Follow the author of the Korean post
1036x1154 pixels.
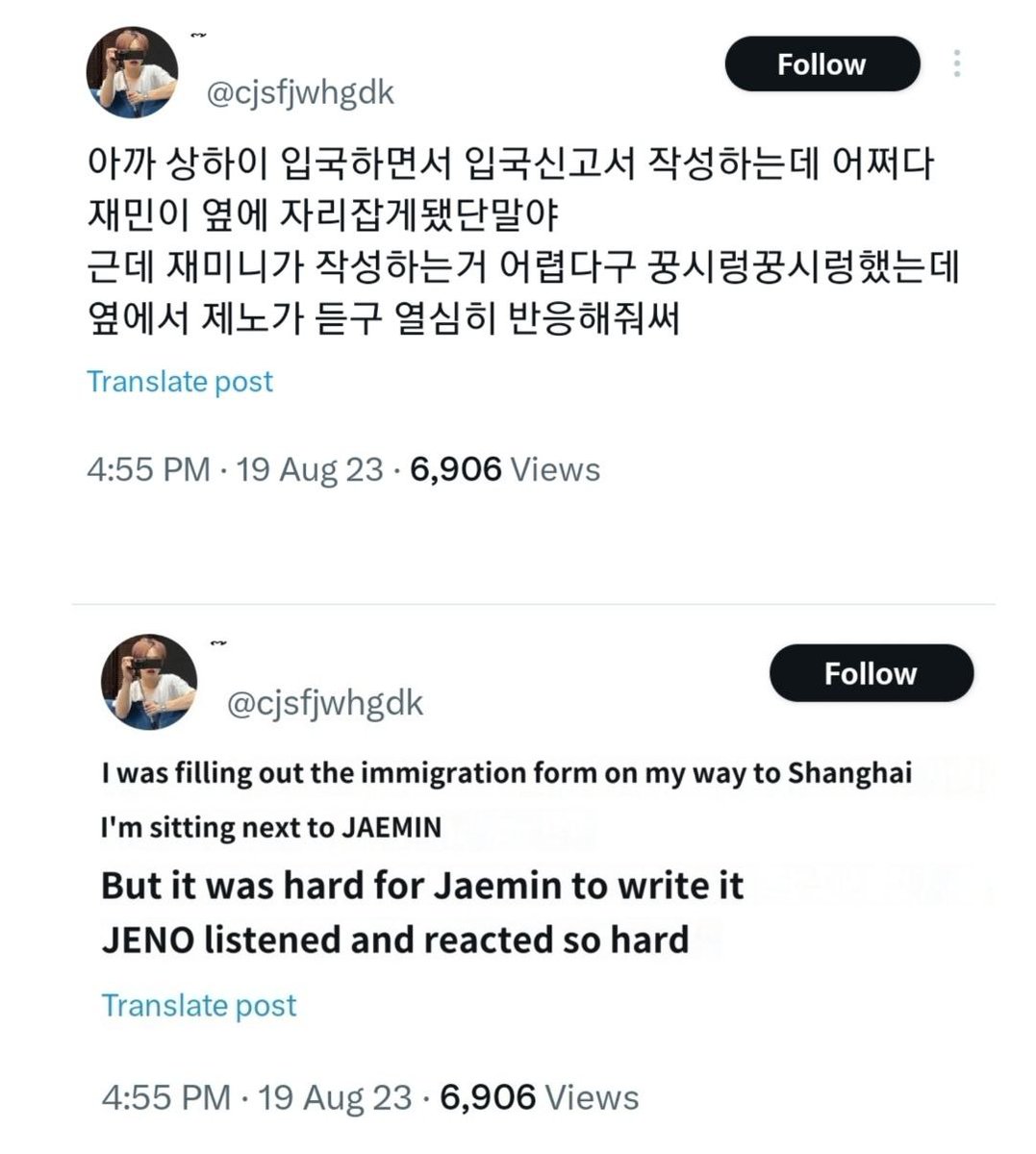(821, 64)
